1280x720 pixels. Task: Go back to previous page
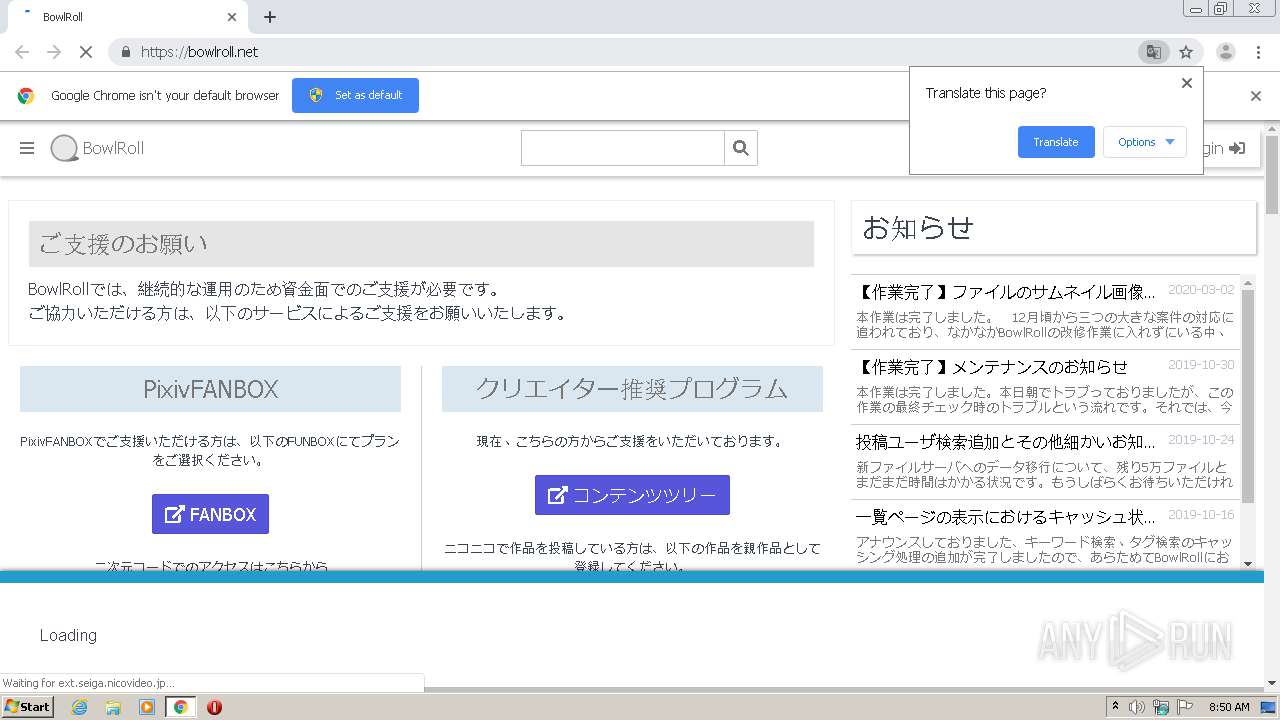pyautogui.click(x=22, y=52)
